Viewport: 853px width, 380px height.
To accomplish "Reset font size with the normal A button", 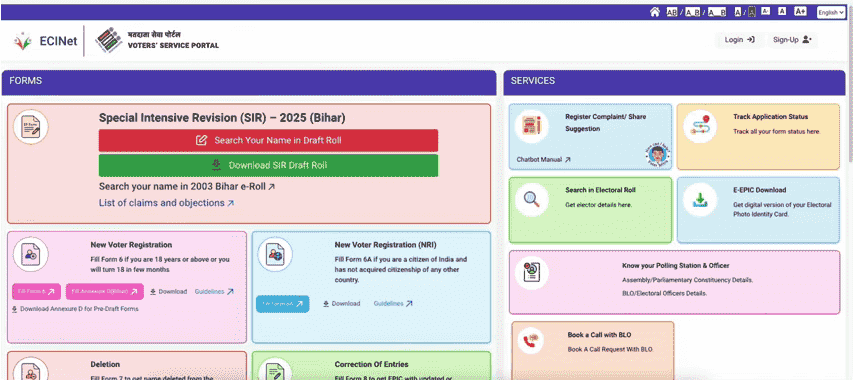I will (x=782, y=11).
